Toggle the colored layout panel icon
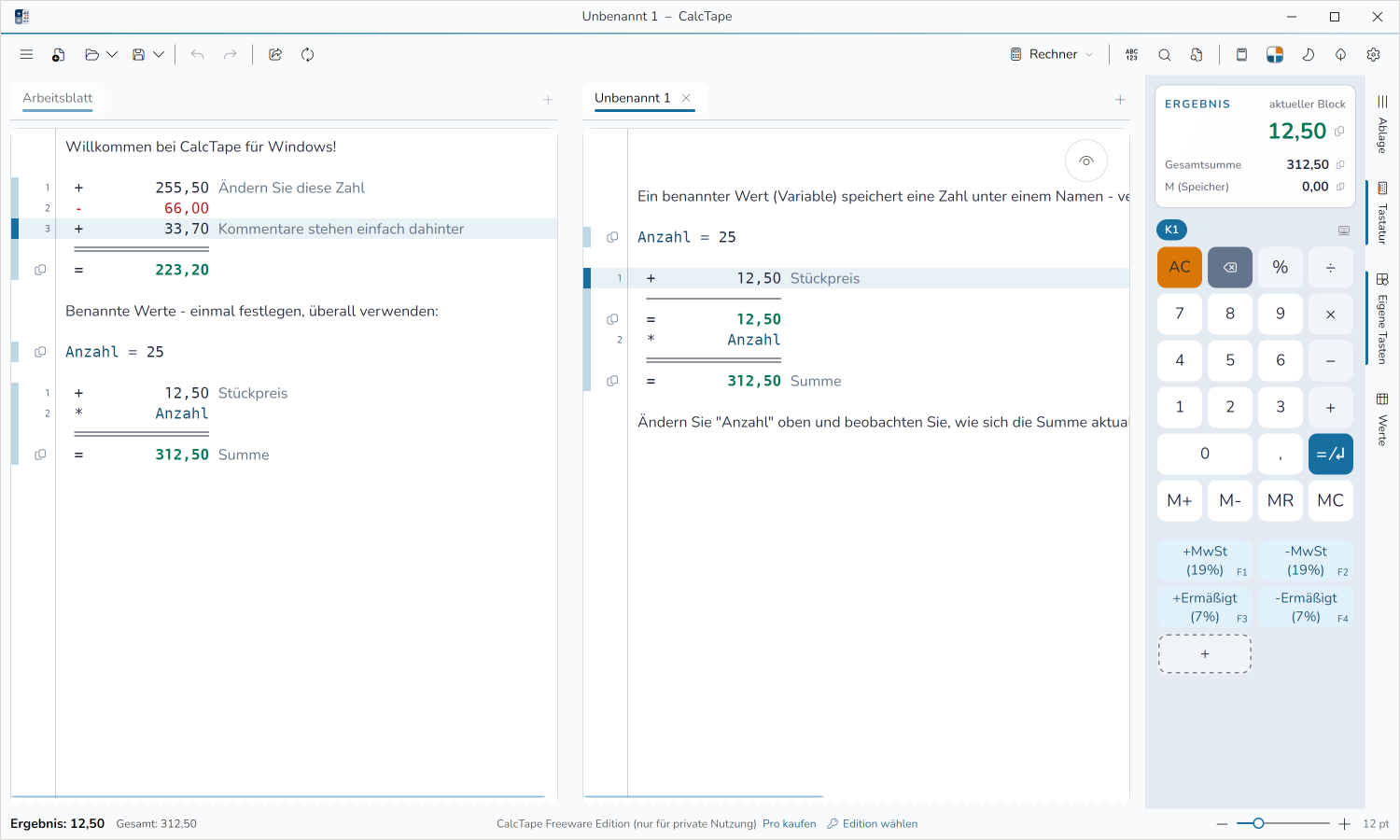Image resolution: width=1400 pixels, height=840 pixels. (1275, 54)
